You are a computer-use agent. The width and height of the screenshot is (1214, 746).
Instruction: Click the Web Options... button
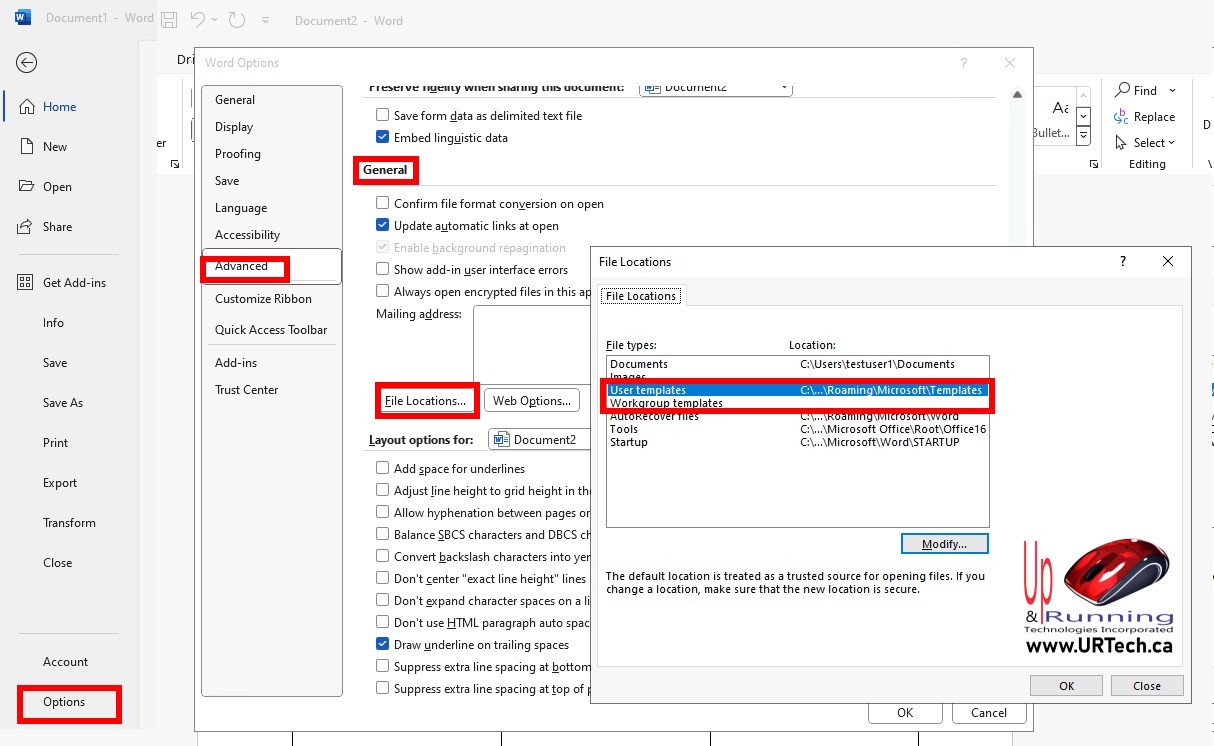[532, 401]
